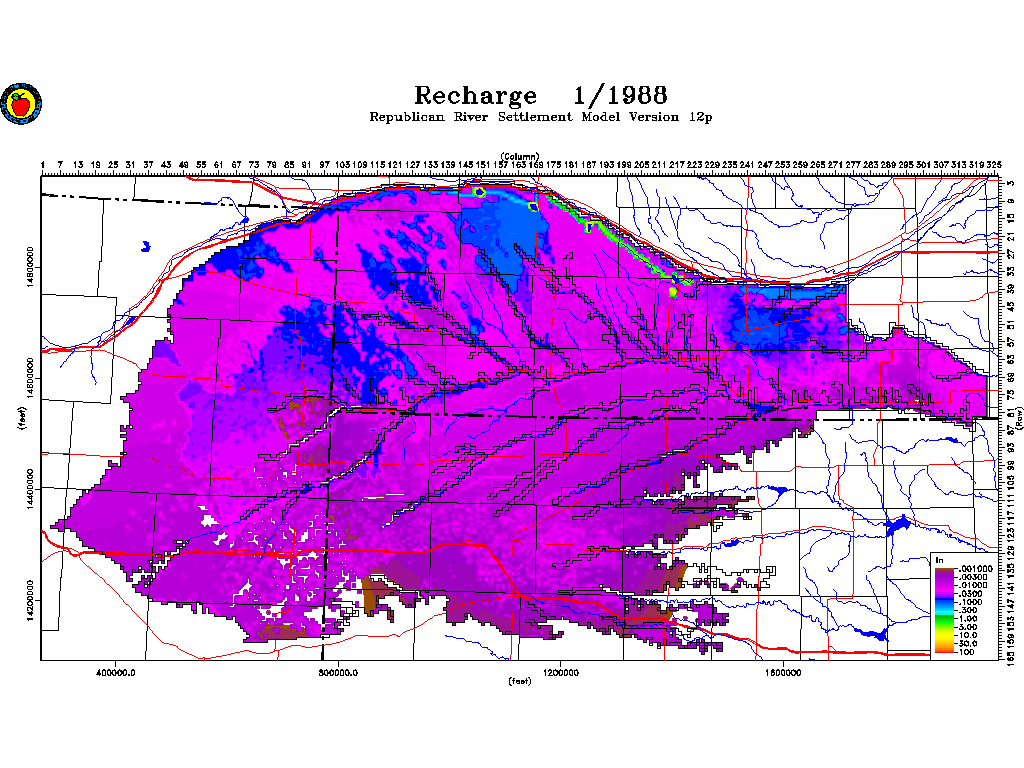Click the "Republican River Settlement Model Version 12p" subtitle
The width and height of the screenshot is (1024, 768).
pos(541,117)
